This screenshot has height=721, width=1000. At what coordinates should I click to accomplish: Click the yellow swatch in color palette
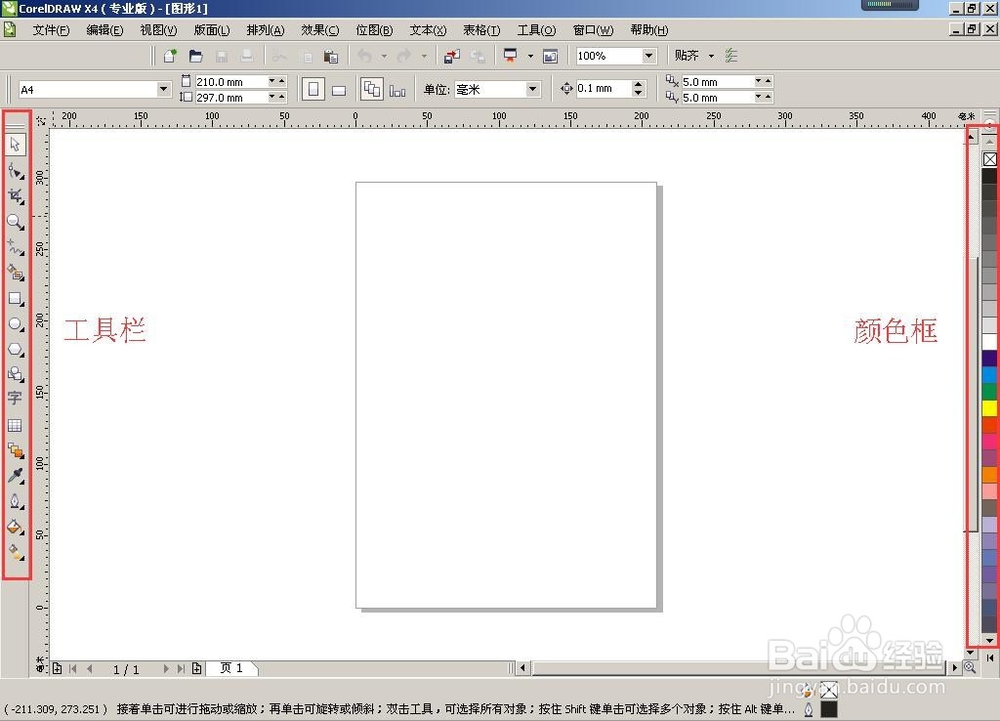[990, 408]
